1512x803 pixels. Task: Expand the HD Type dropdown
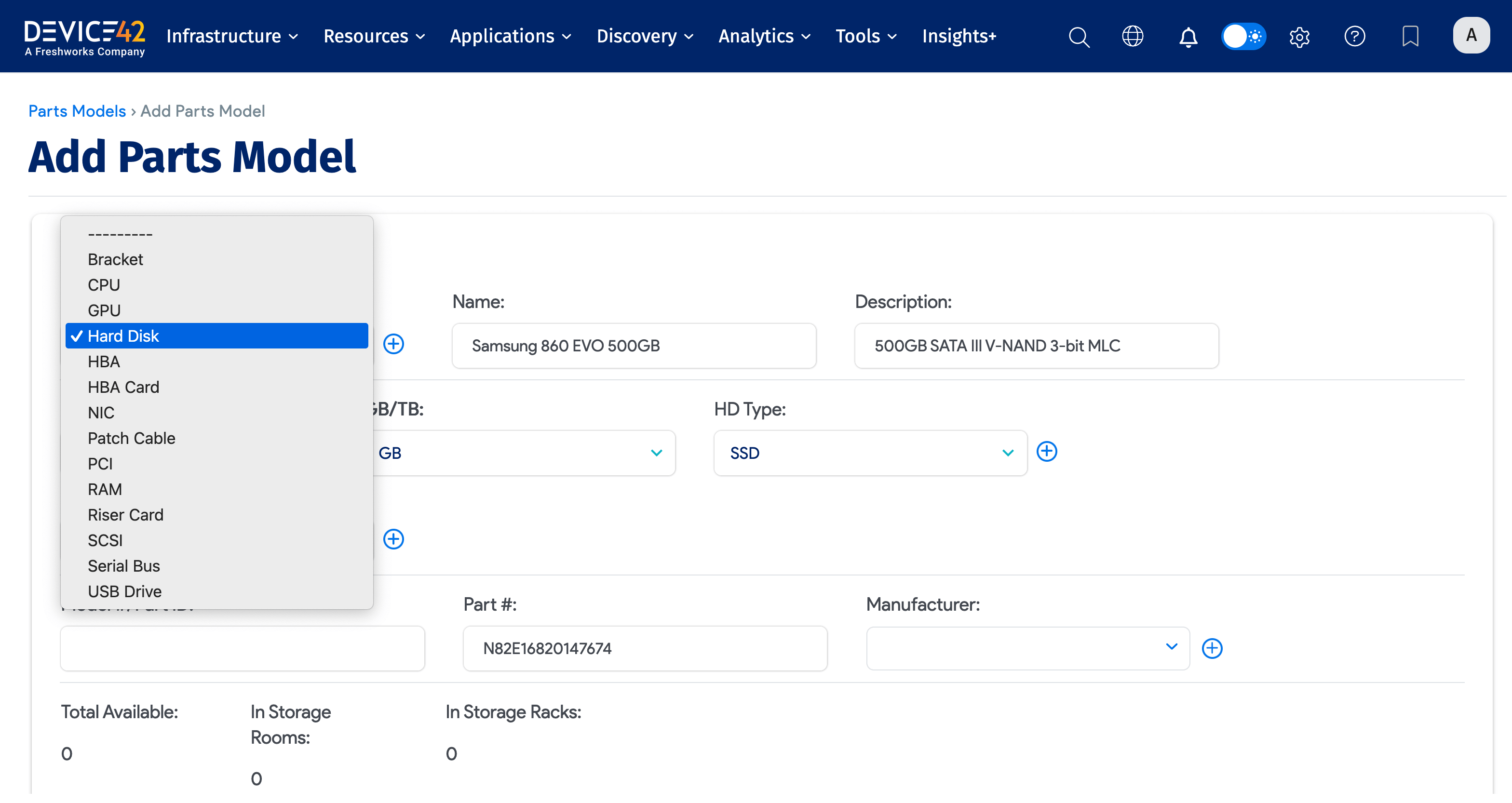click(x=1008, y=453)
